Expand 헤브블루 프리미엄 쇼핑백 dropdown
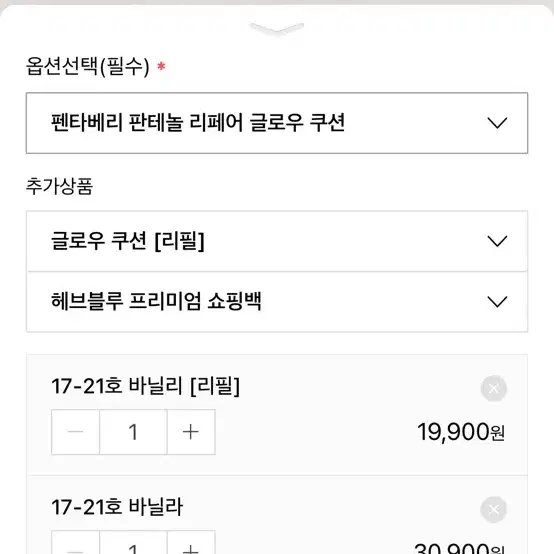554x554 pixels. point(277,302)
